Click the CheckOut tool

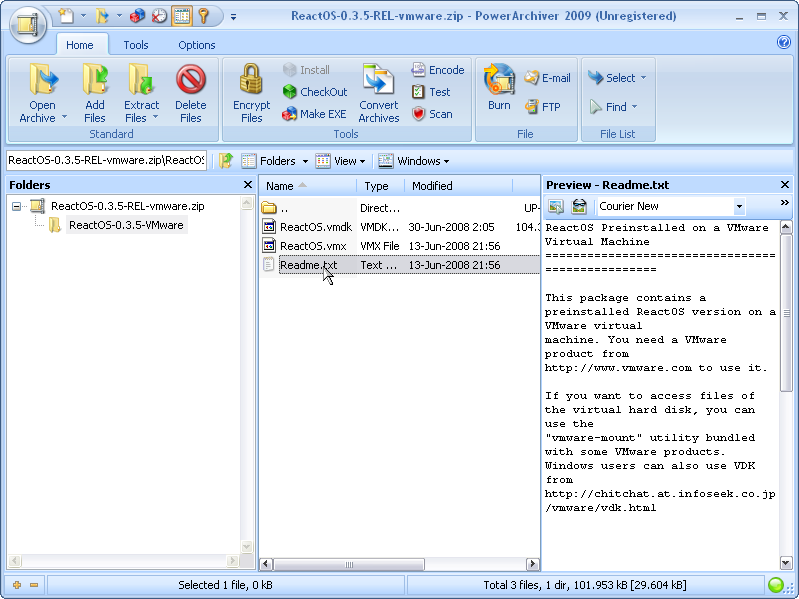pyautogui.click(x=315, y=92)
